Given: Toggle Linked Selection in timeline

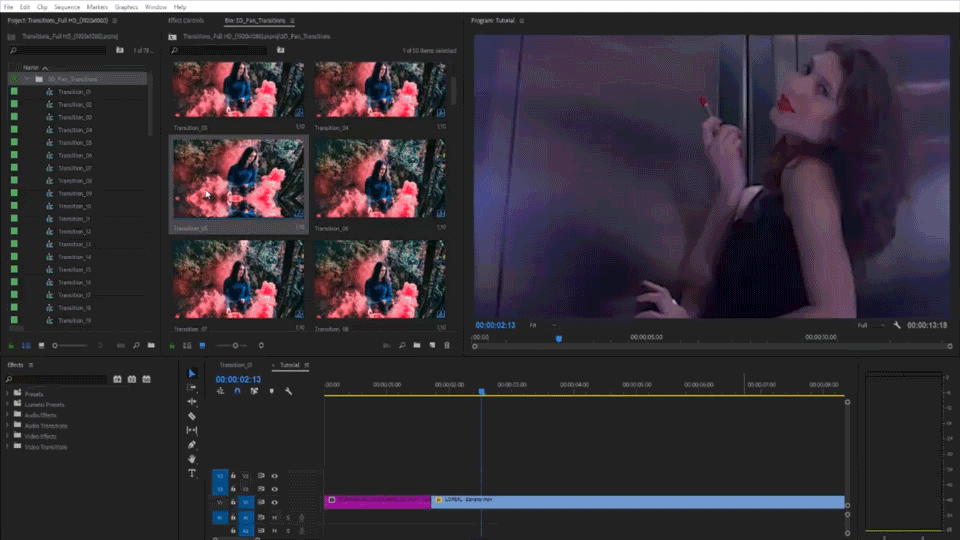Looking at the screenshot, I should point(254,391).
